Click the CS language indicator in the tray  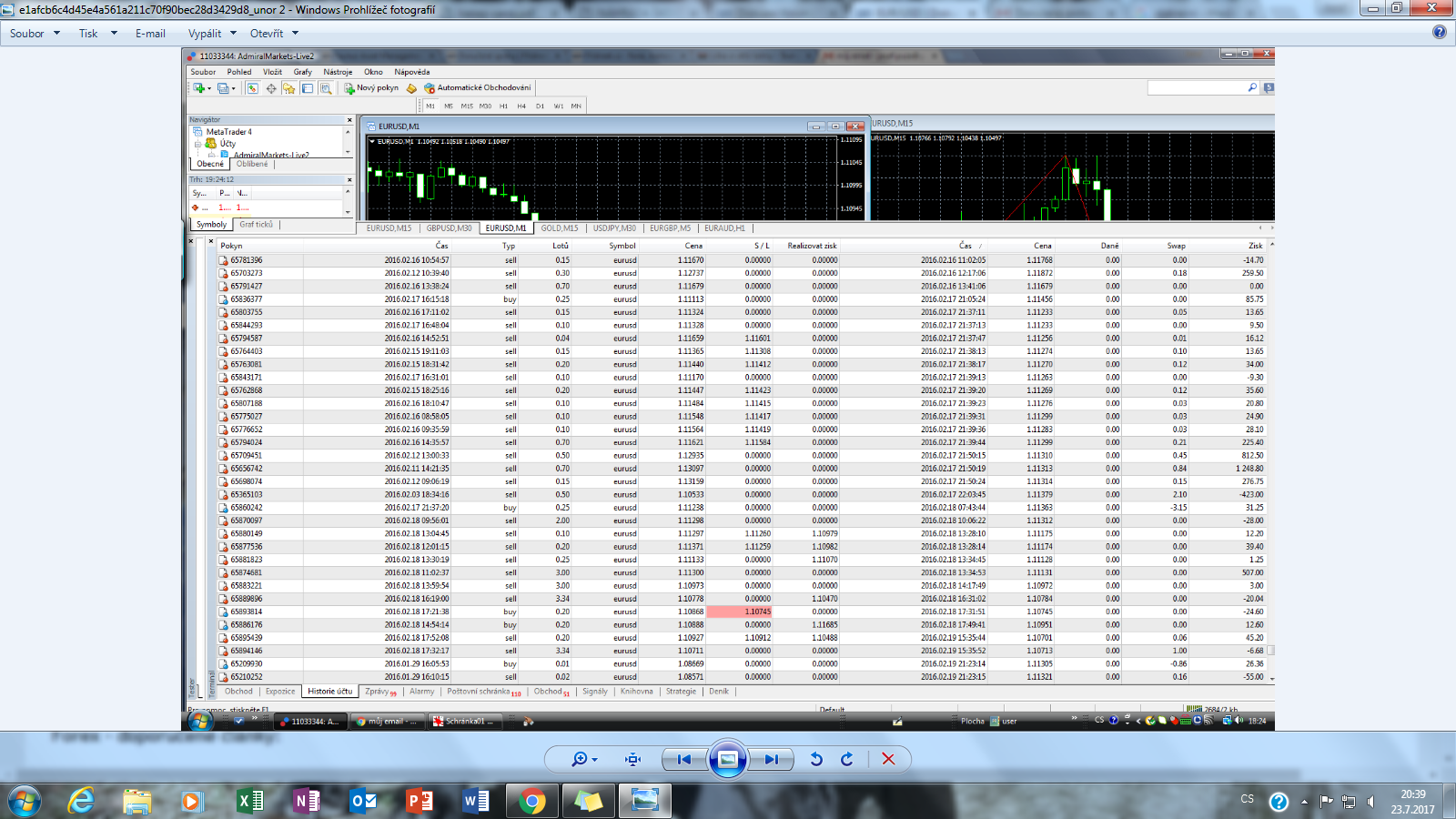click(1247, 799)
